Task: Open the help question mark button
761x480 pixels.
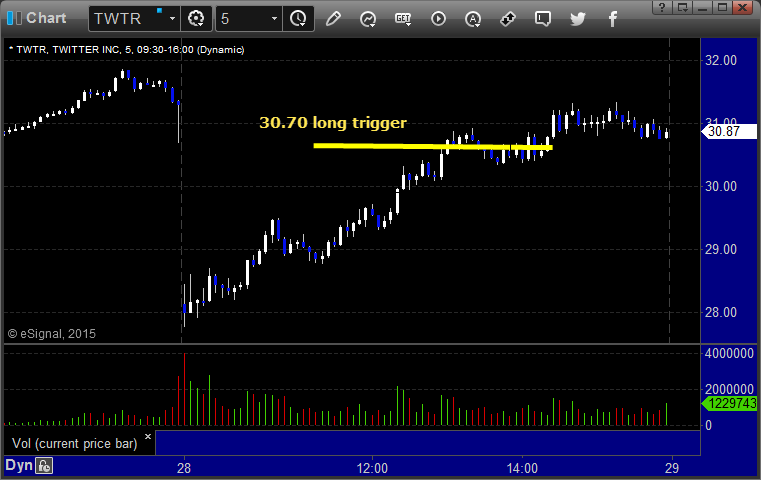Action: click(x=662, y=7)
